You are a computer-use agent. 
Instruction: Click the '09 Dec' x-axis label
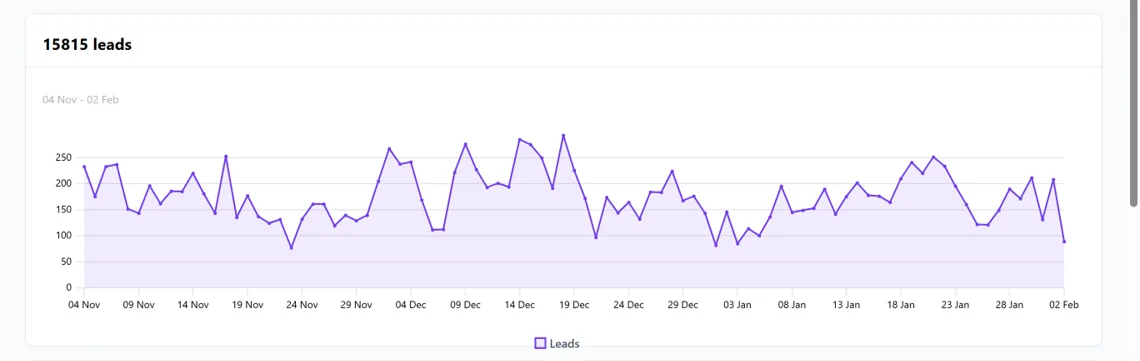tap(465, 305)
